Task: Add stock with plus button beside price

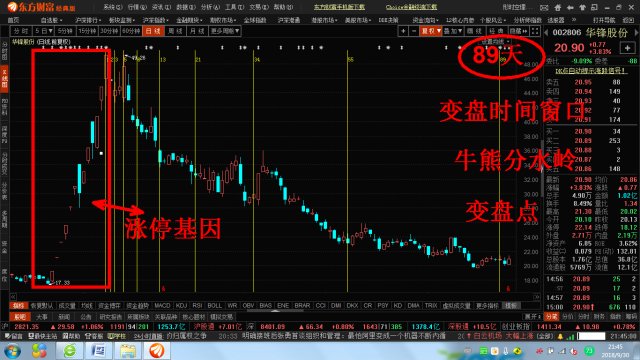Action: pos(627,48)
